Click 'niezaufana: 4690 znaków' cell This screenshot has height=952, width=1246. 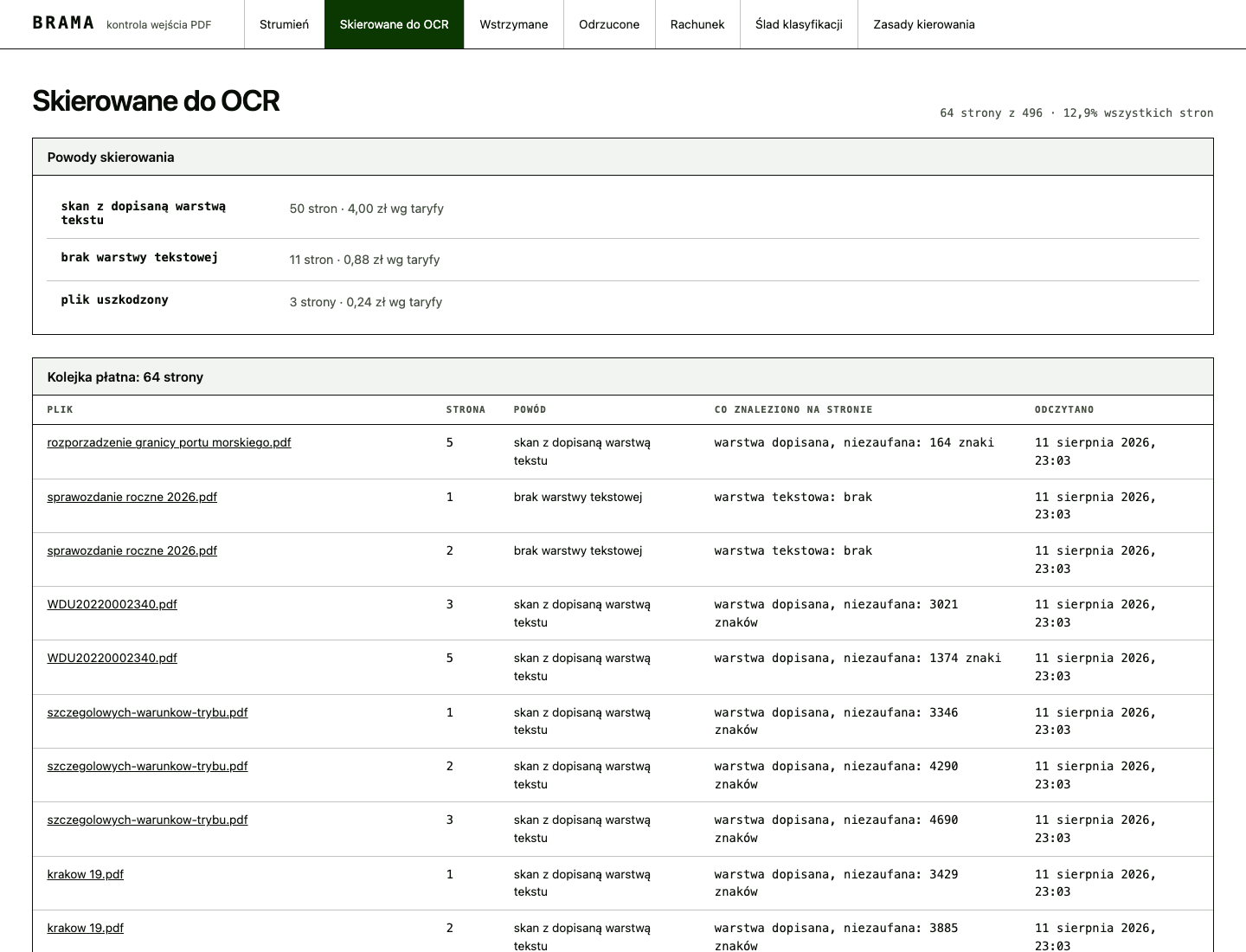pos(836,828)
